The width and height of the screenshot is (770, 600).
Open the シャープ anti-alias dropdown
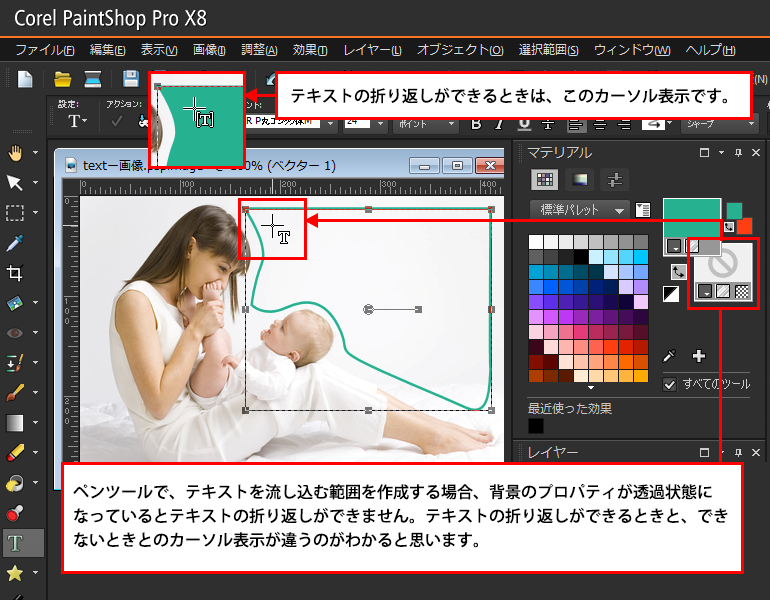tap(720, 124)
